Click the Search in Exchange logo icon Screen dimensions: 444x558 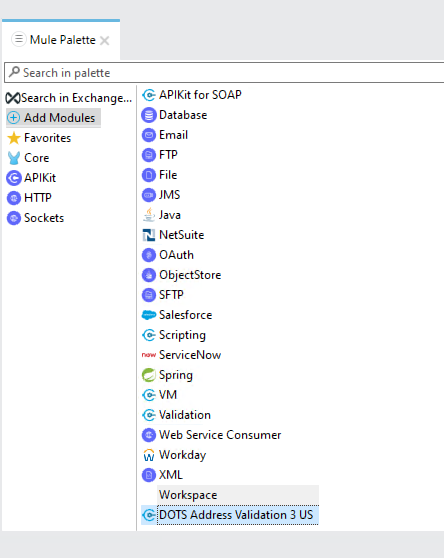pyautogui.click(x=13, y=98)
